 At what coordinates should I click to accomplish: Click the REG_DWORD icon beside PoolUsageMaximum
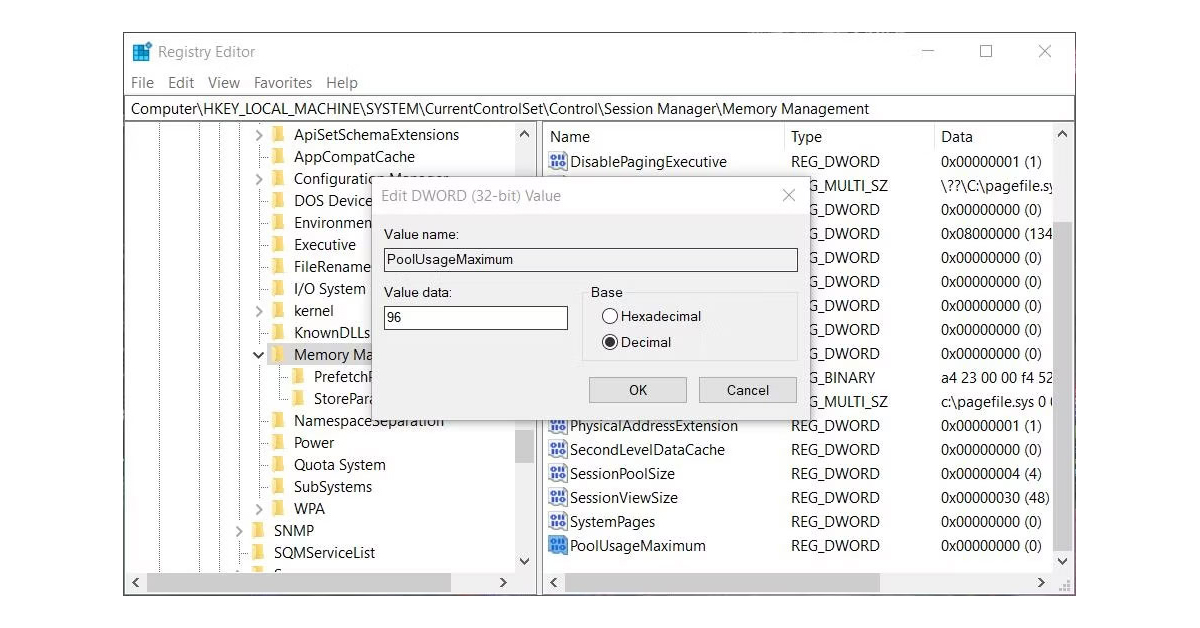coord(557,546)
